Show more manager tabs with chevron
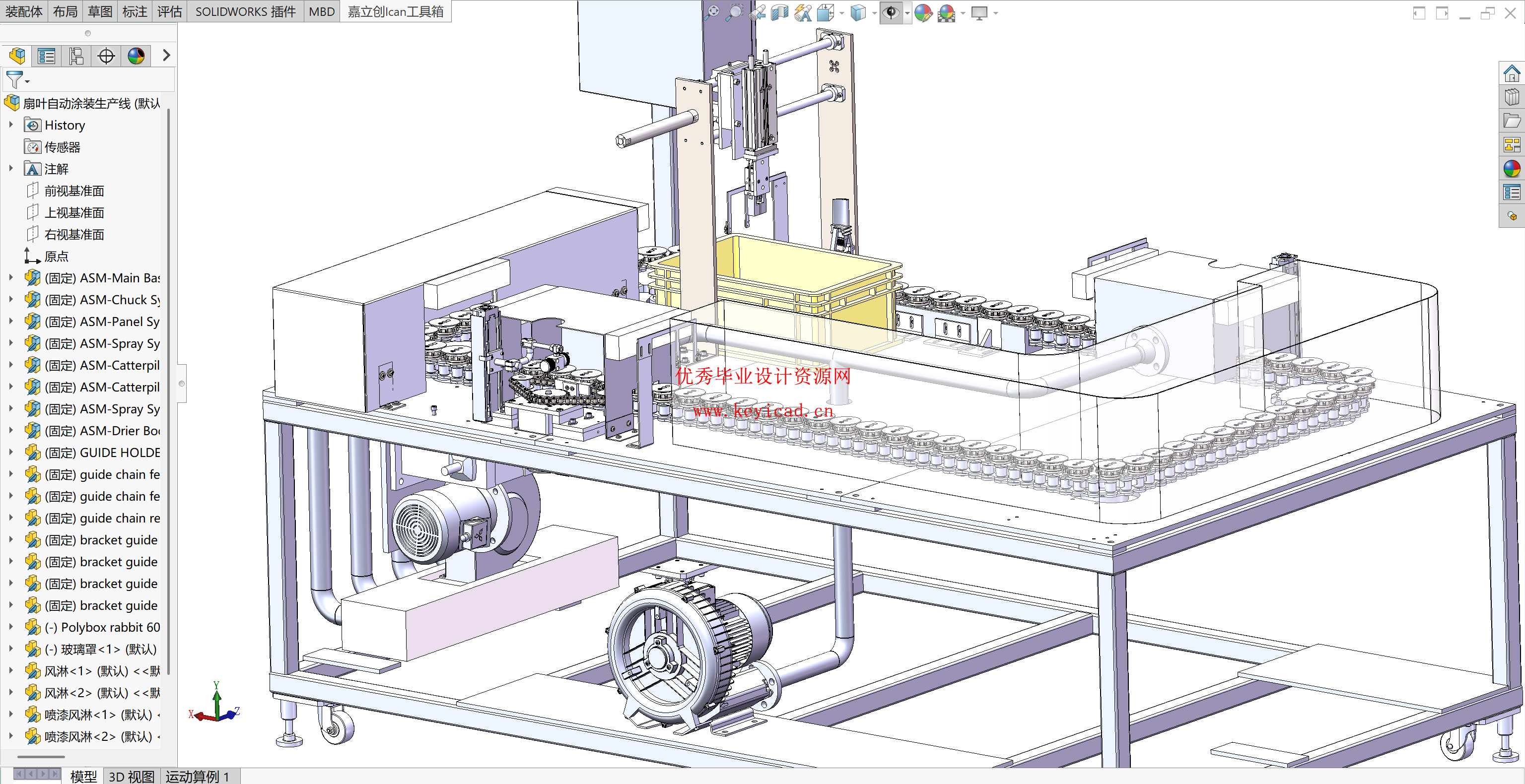1525x784 pixels. click(x=166, y=55)
